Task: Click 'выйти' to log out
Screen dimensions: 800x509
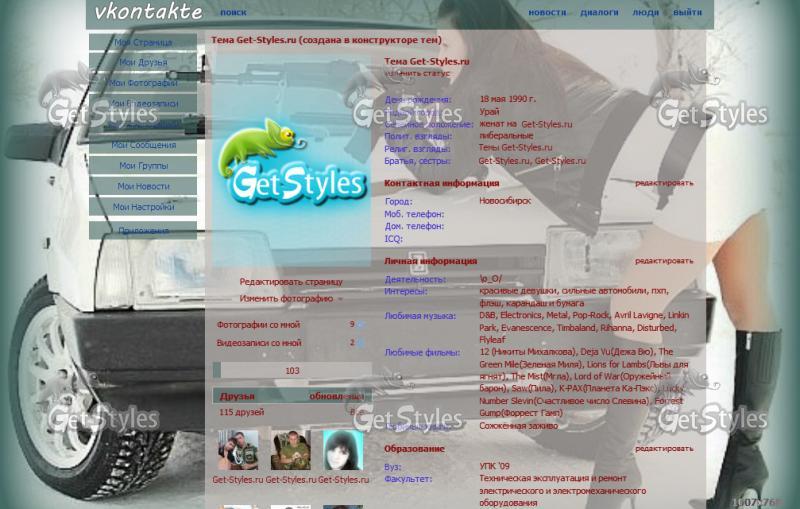Action: click(x=687, y=13)
